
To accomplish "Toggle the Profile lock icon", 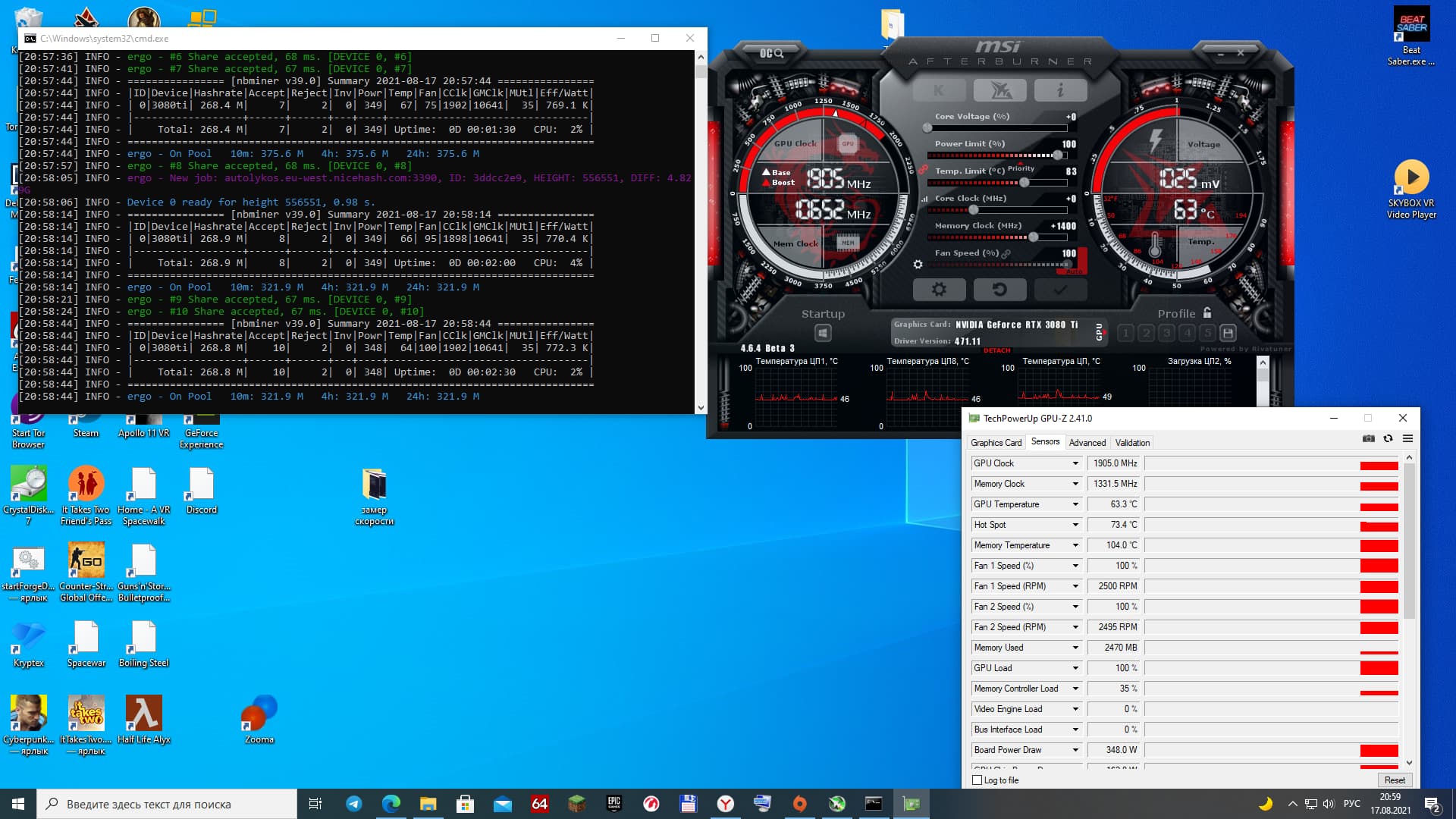I will point(1207,312).
